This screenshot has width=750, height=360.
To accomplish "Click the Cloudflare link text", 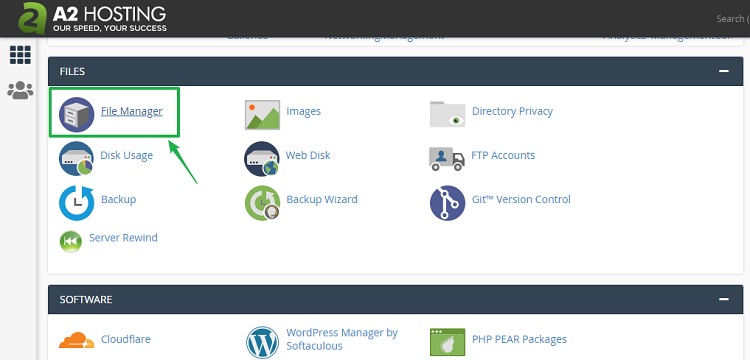I will [126, 339].
